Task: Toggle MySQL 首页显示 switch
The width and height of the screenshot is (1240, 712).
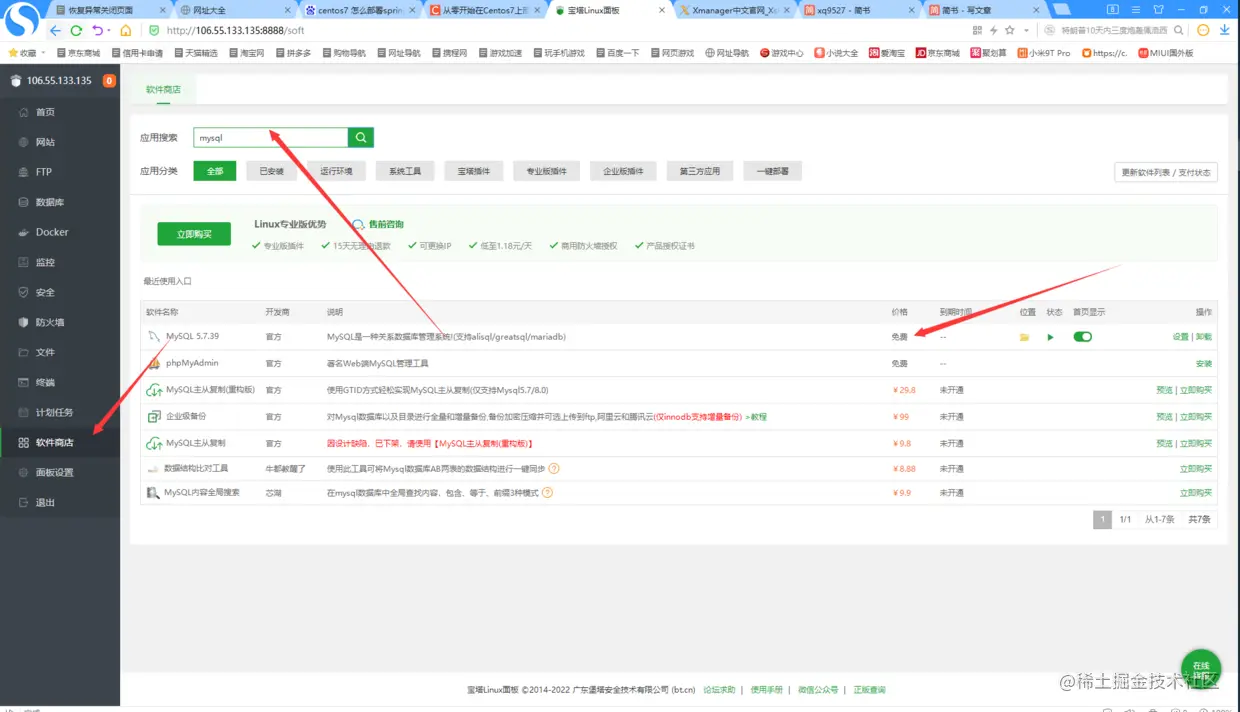Action: (1082, 337)
